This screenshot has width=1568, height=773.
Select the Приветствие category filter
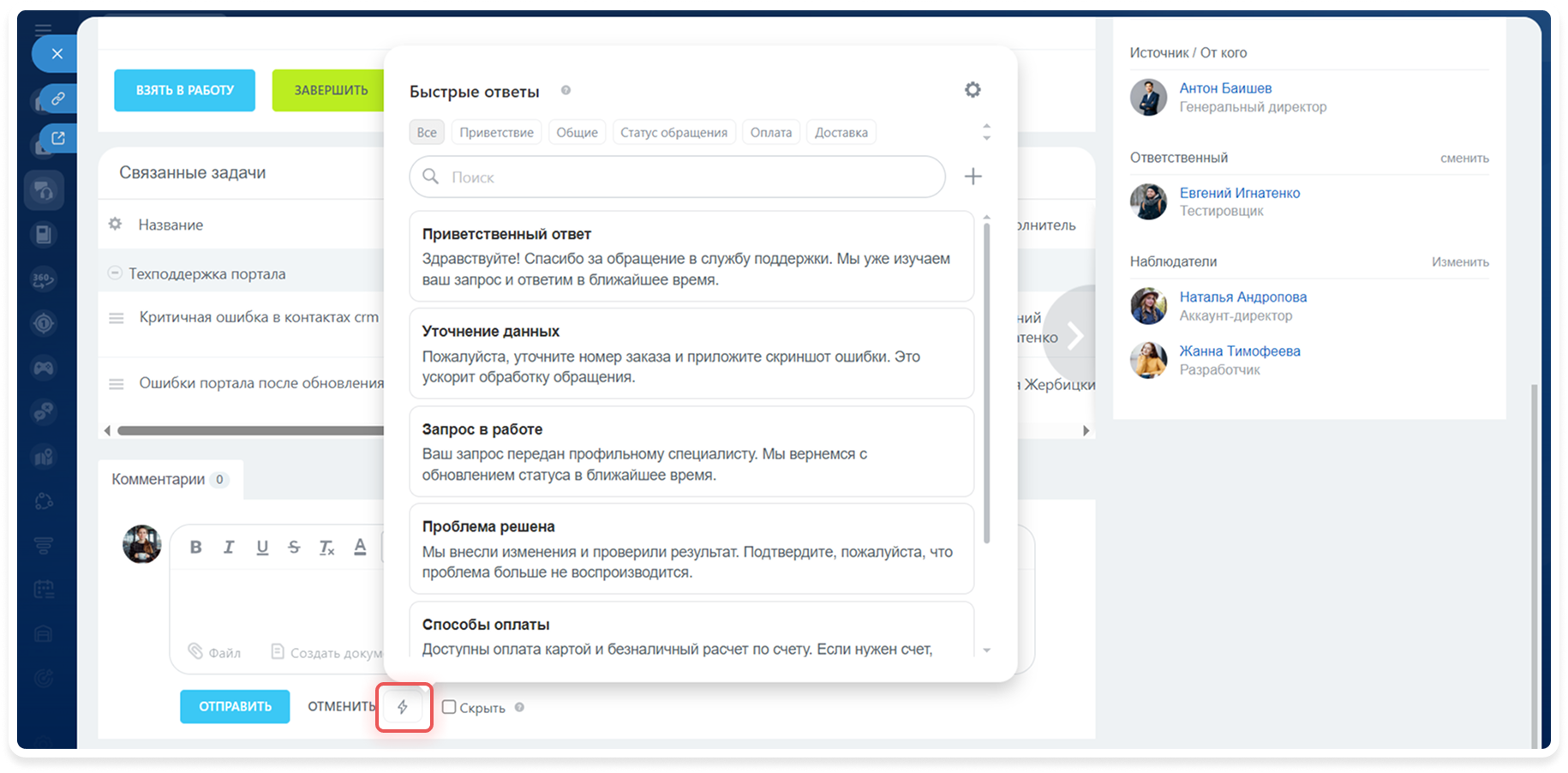[496, 132]
